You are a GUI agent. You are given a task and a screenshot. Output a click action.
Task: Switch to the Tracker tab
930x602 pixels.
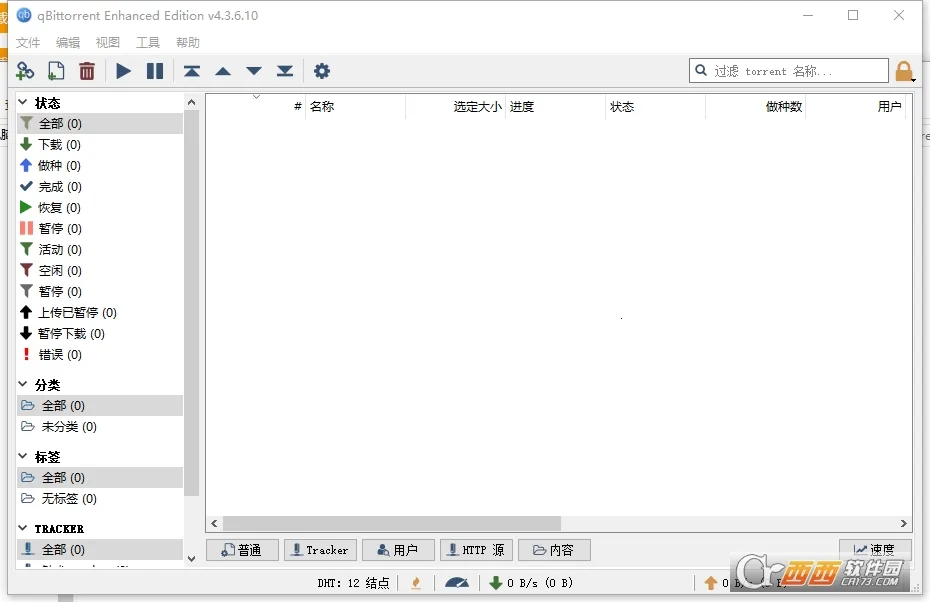click(x=320, y=549)
